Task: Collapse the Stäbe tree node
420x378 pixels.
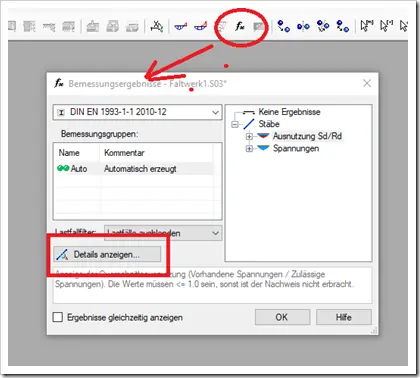Action: tap(235, 124)
